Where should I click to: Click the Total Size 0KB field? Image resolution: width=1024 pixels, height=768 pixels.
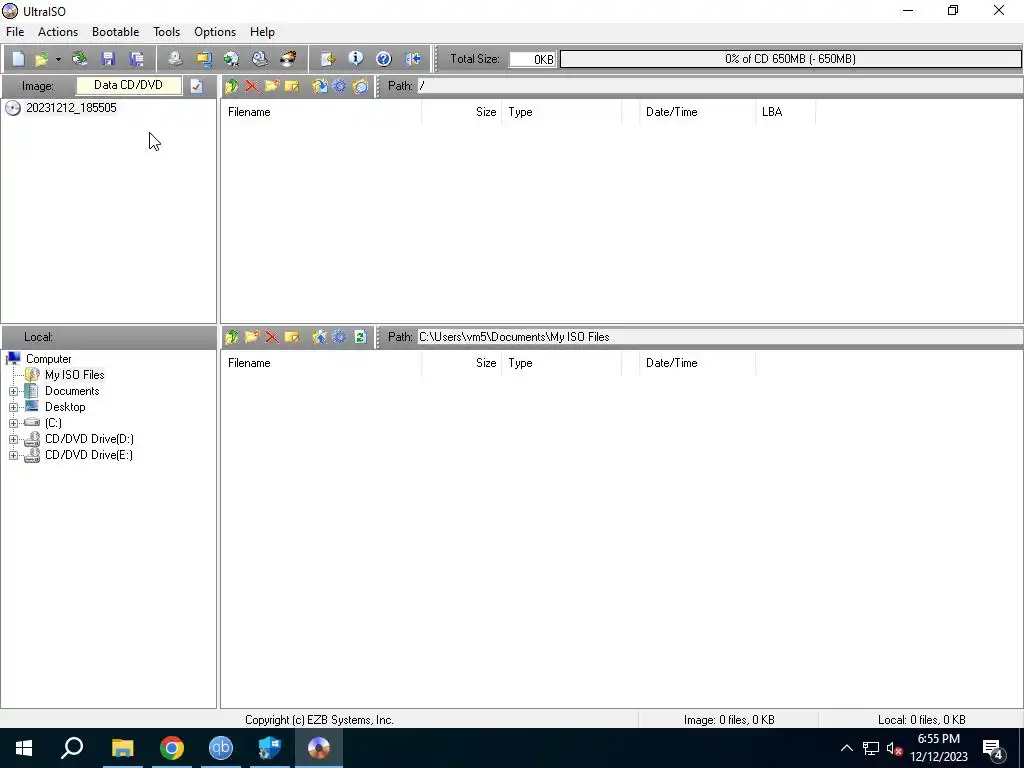[532, 59]
